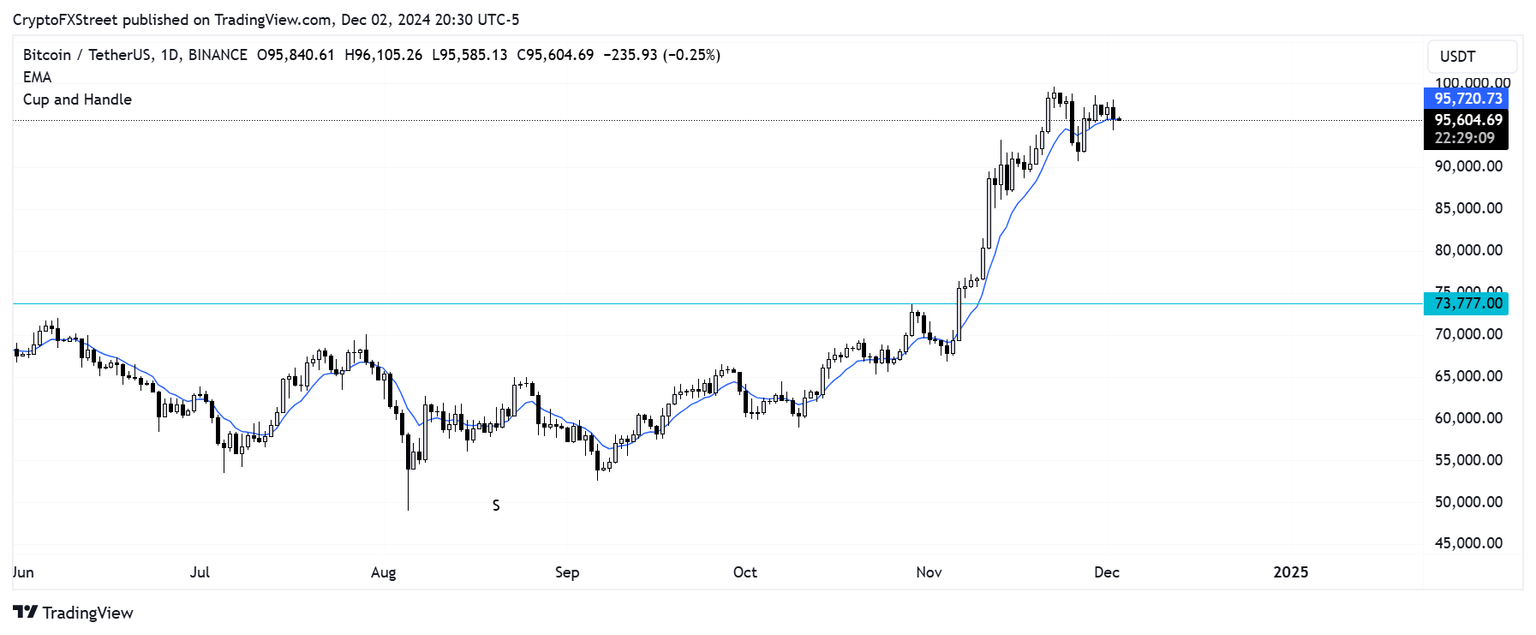1536x635 pixels.
Task: Click the 2025 label on time axis
Action: tap(1290, 573)
